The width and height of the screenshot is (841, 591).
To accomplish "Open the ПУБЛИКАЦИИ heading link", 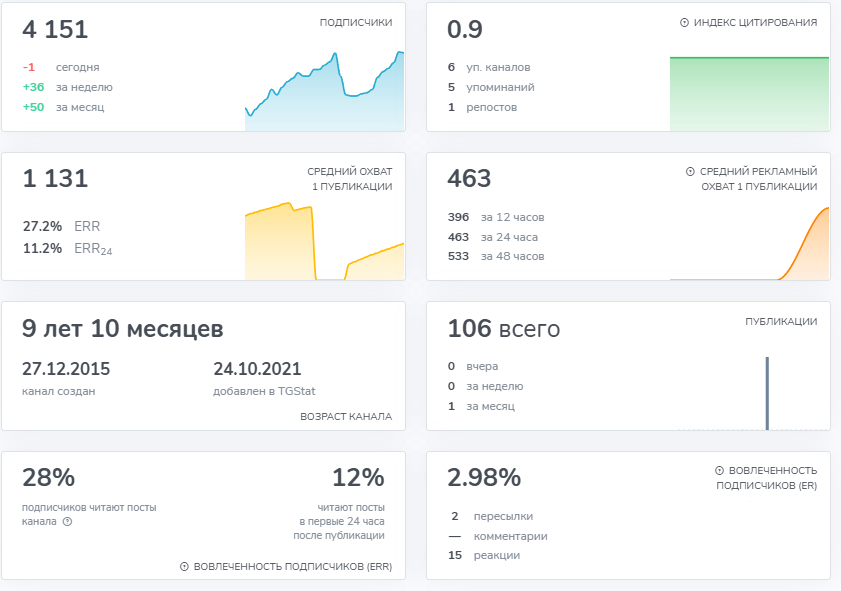I will coord(780,322).
